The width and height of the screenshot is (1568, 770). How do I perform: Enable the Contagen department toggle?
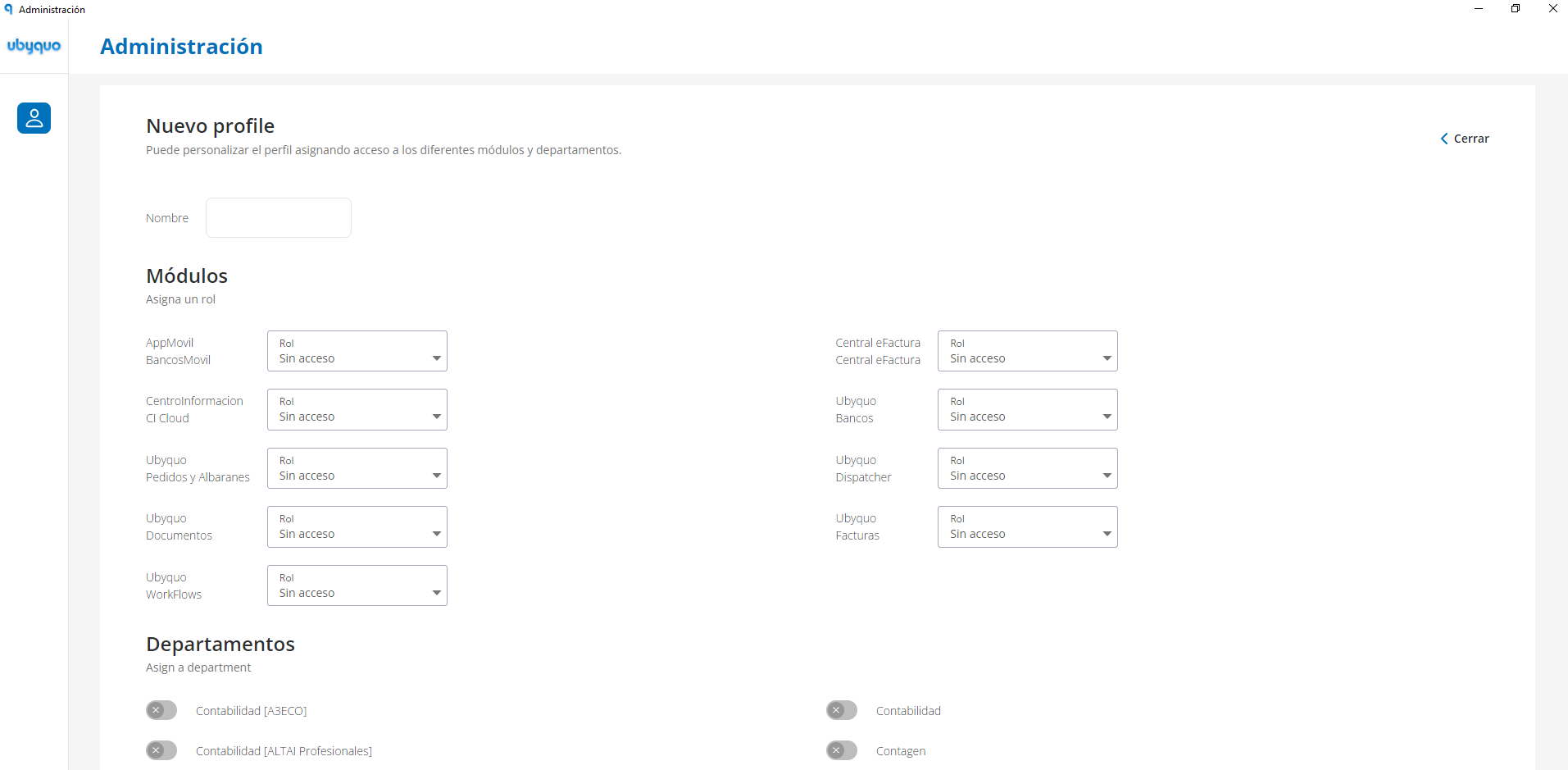842,750
